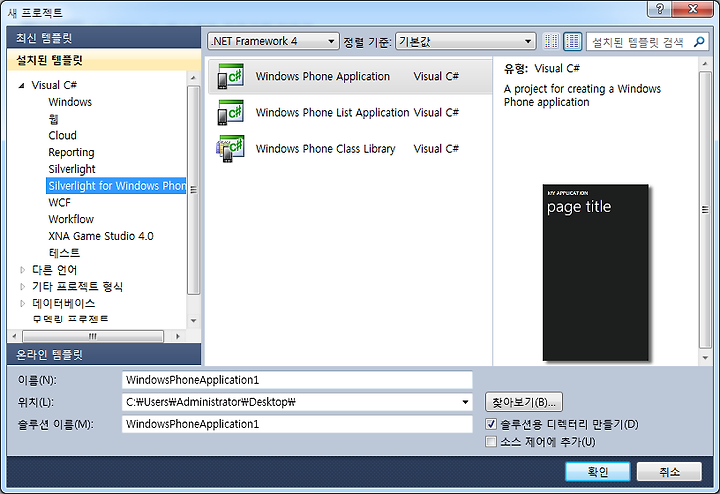The height and width of the screenshot is (494, 720).
Task: Select XNA Game Studio 4.0 item
Action: (101, 236)
